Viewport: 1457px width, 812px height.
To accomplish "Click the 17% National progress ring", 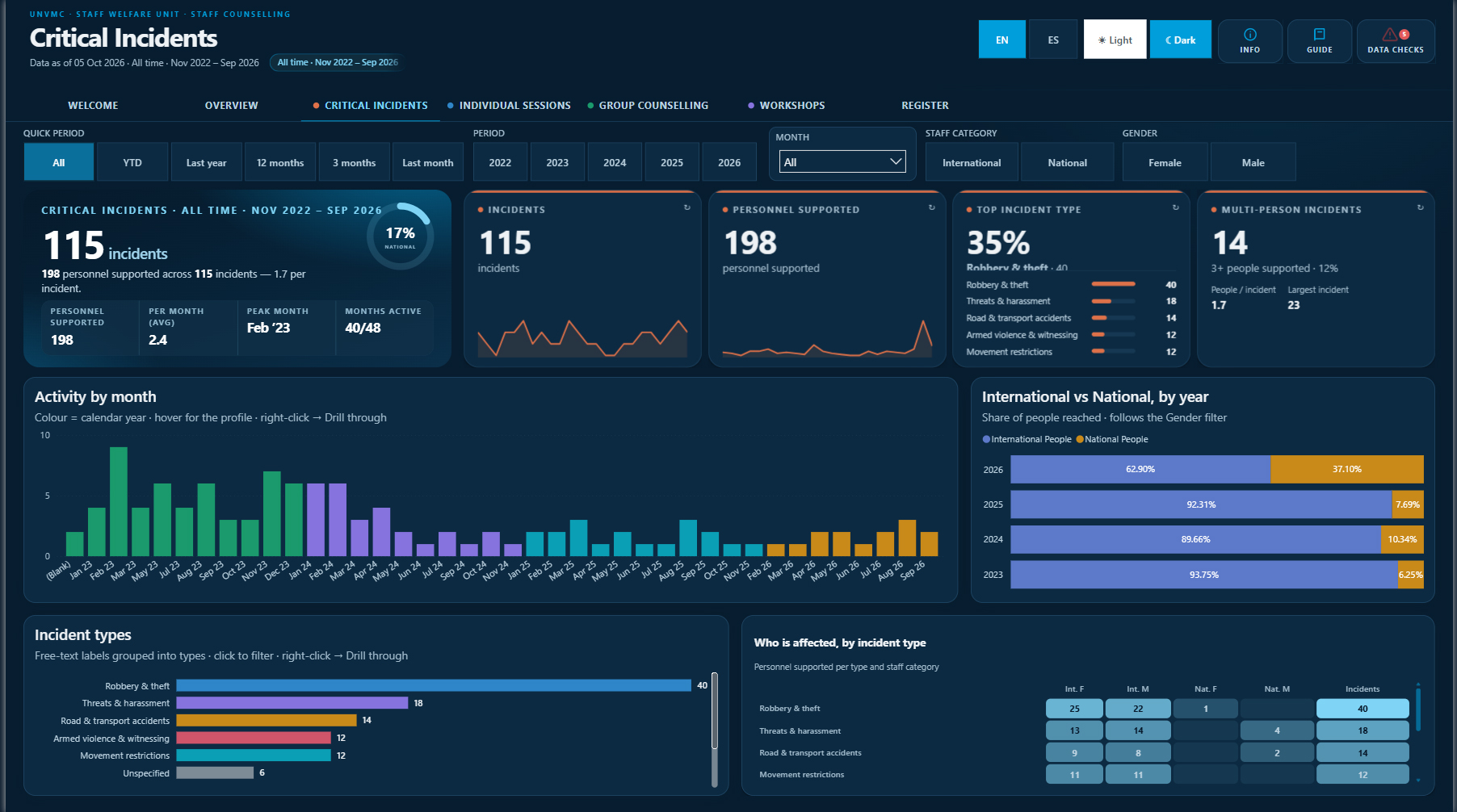I will (401, 236).
